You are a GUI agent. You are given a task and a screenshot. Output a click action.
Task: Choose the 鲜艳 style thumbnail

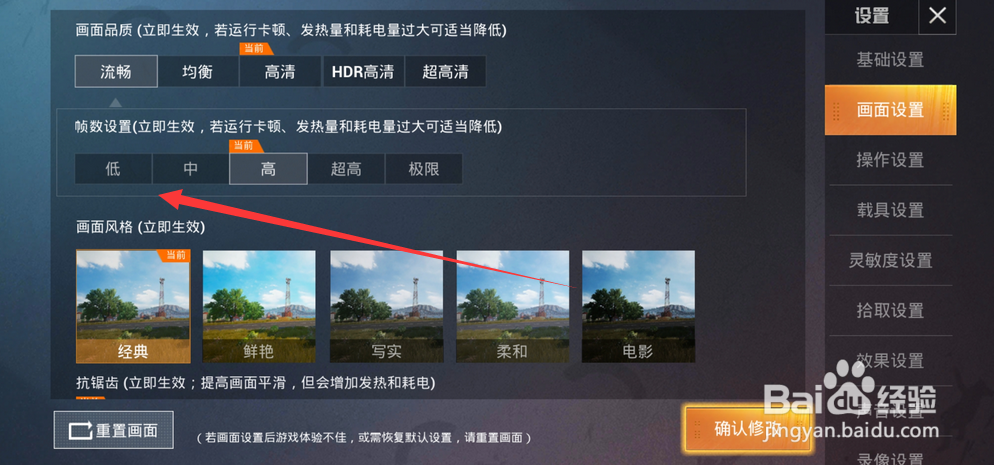(259, 307)
